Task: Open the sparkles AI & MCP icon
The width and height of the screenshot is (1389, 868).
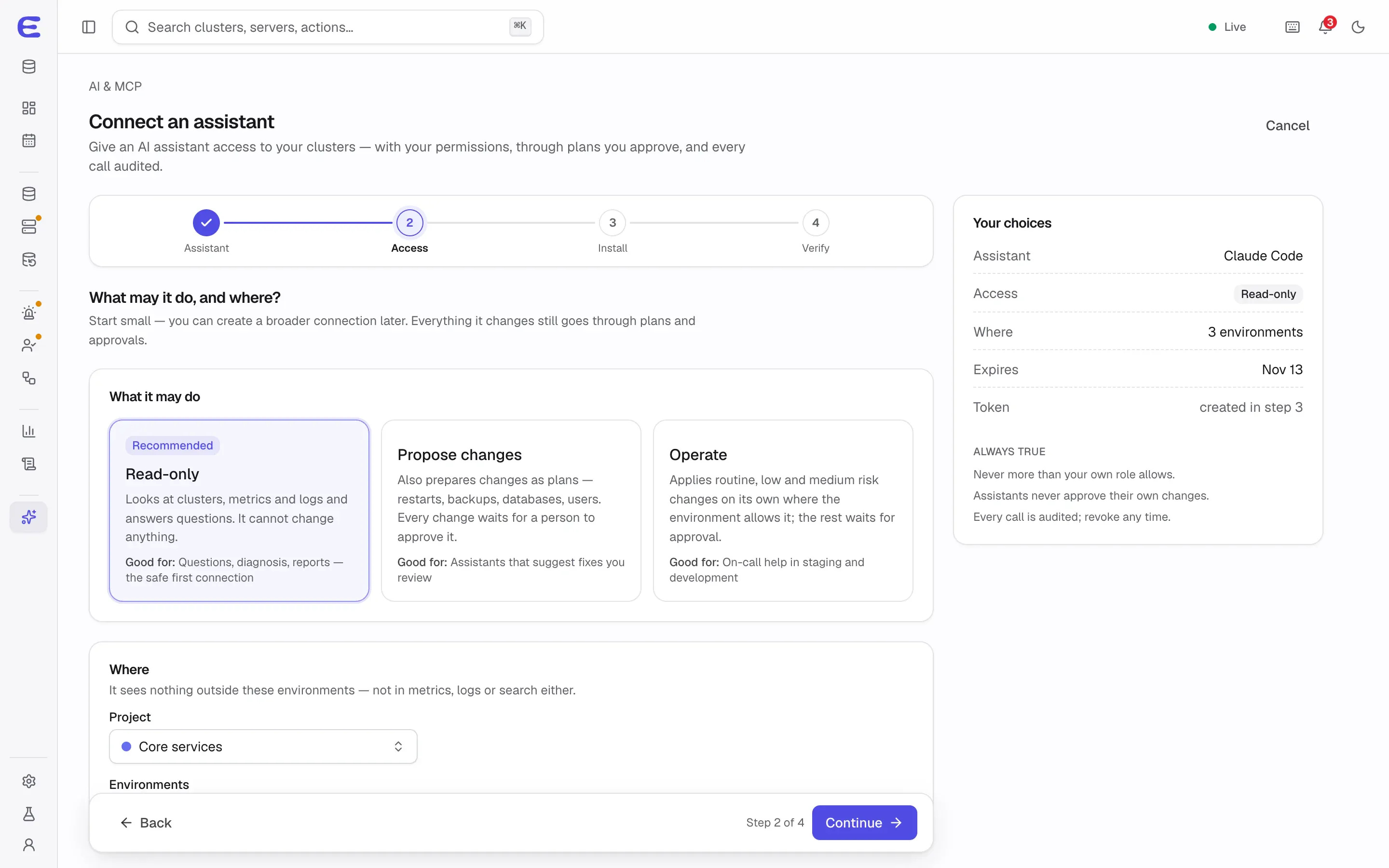Action: pyautogui.click(x=29, y=516)
